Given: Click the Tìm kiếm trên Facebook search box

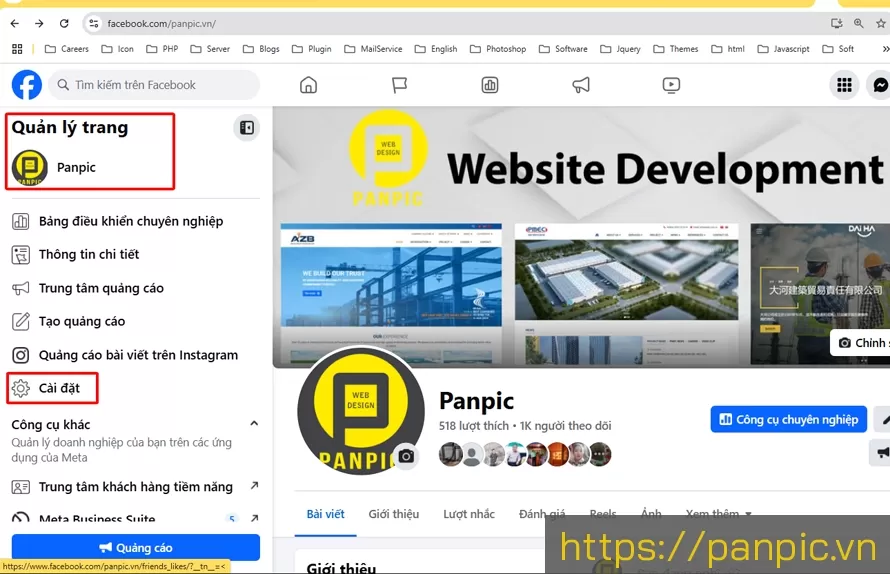Looking at the screenshot, I should coord(154,85).
